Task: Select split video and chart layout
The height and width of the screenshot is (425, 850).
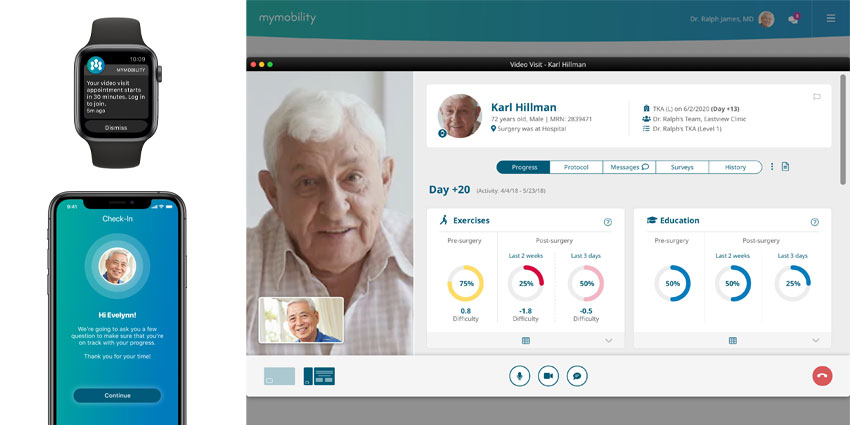Action: tap(319, 376)
